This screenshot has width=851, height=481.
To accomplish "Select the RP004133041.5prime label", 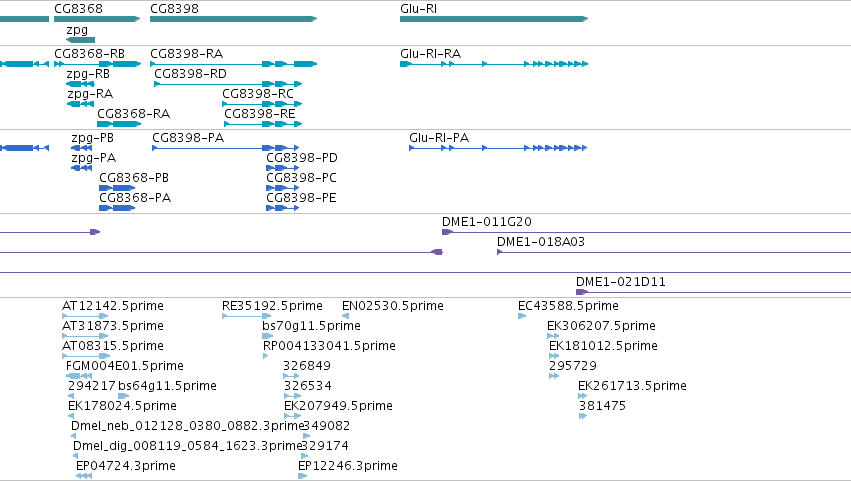I will 329,346.
